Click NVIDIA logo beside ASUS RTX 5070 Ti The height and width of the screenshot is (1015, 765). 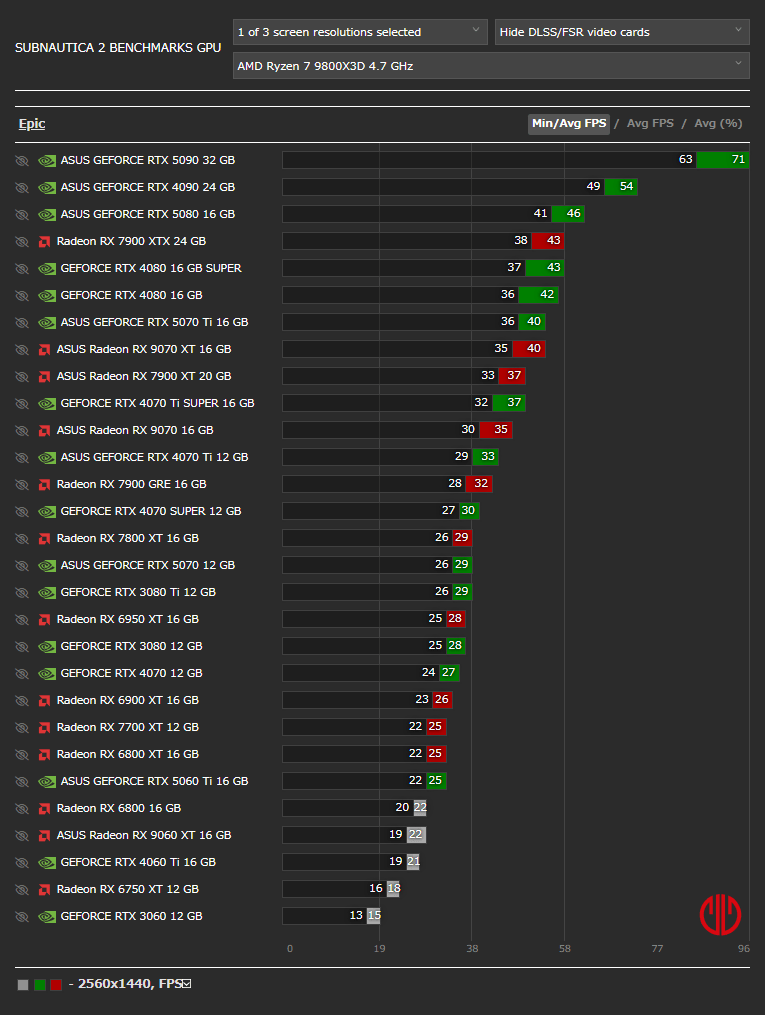tap(47, 322)
